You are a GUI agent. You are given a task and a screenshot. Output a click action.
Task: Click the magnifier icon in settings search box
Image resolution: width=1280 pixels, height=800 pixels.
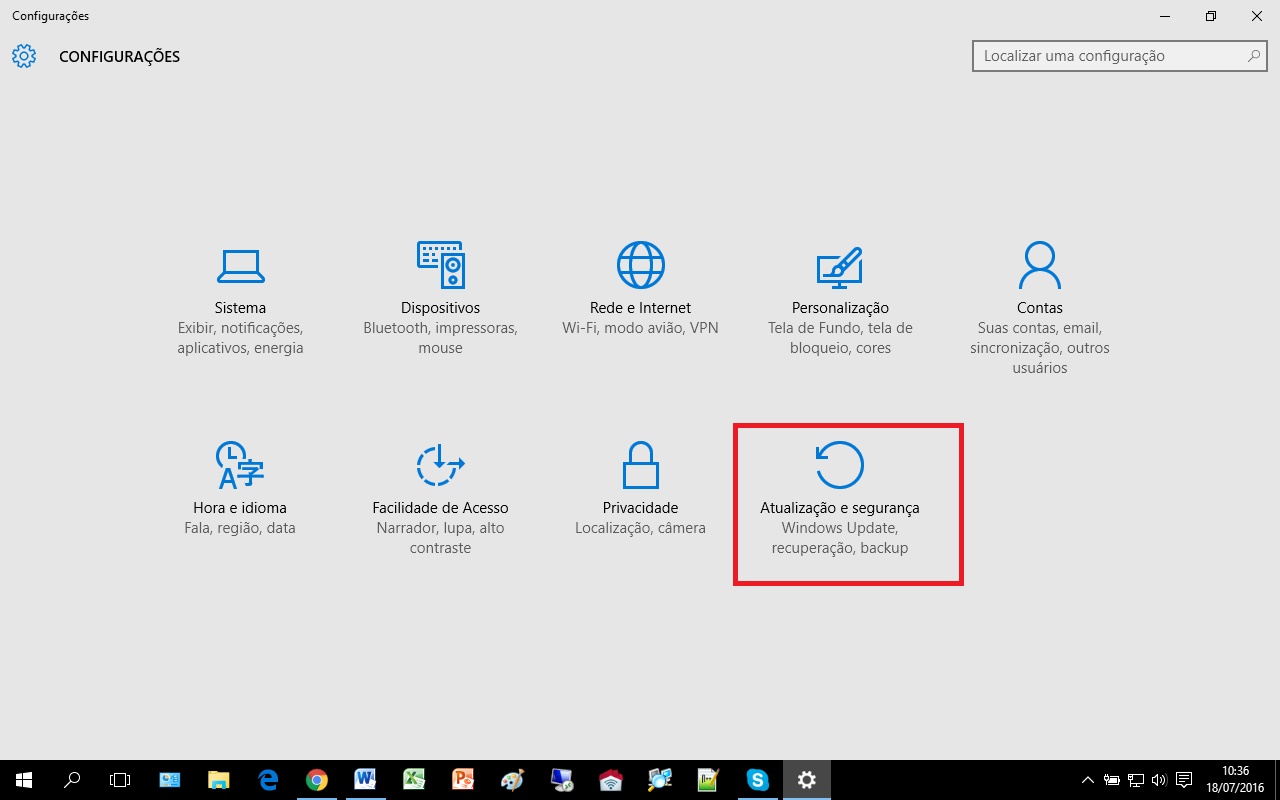(x=1254, y=56)
